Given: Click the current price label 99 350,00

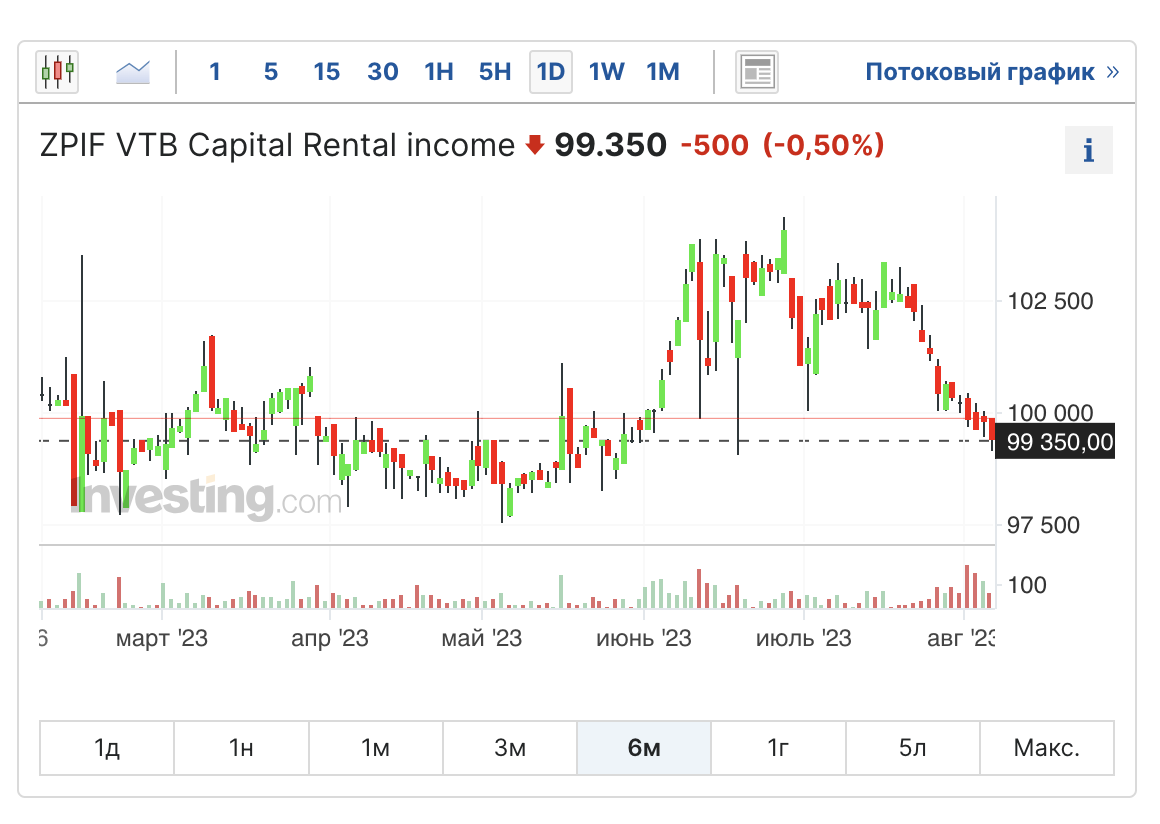Looking at the screenshot, I should click(x=1055, y=442).
